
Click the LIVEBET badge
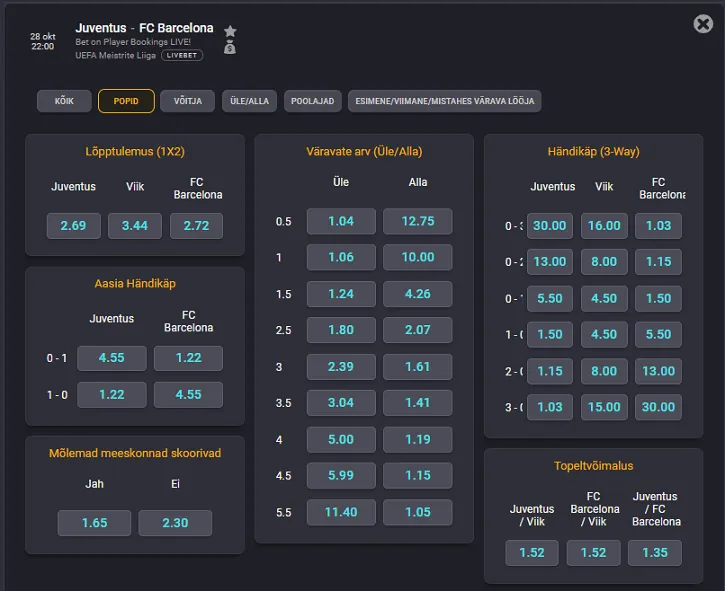click(182, 56)
